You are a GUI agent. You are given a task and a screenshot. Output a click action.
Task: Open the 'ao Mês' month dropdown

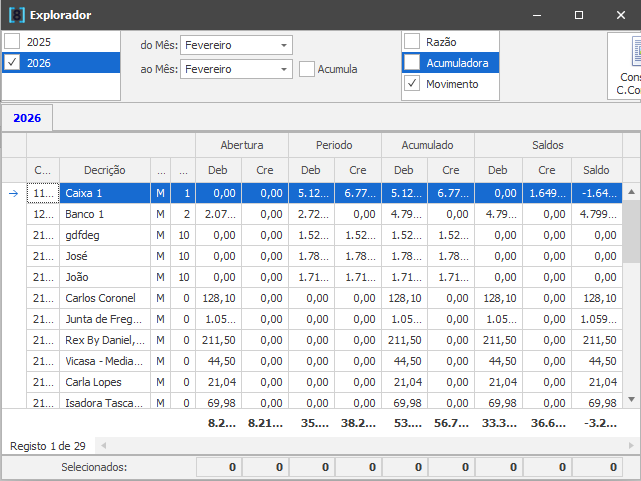[x=284, y=69]
